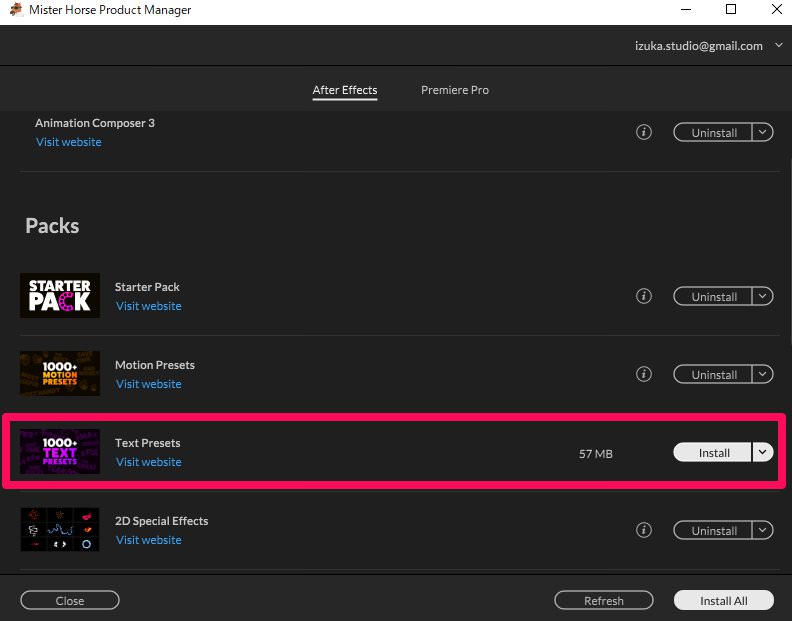Image resolution: width=792 pixels, height=621 pixels.
Task: Switch to the After Effects tab
Action: click(344, 90)
